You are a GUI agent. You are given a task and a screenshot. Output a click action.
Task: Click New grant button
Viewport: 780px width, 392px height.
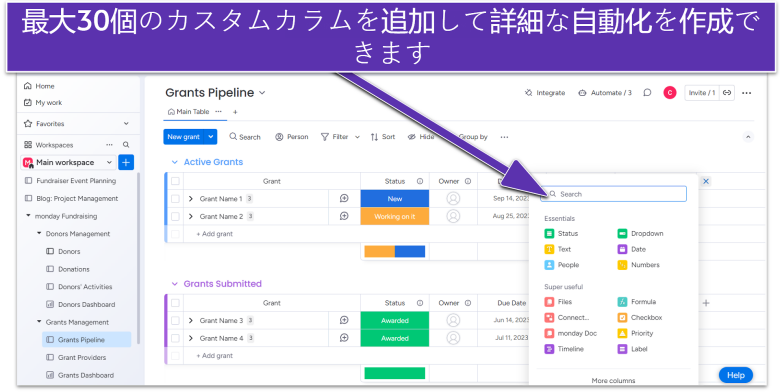tap(184, 137)
